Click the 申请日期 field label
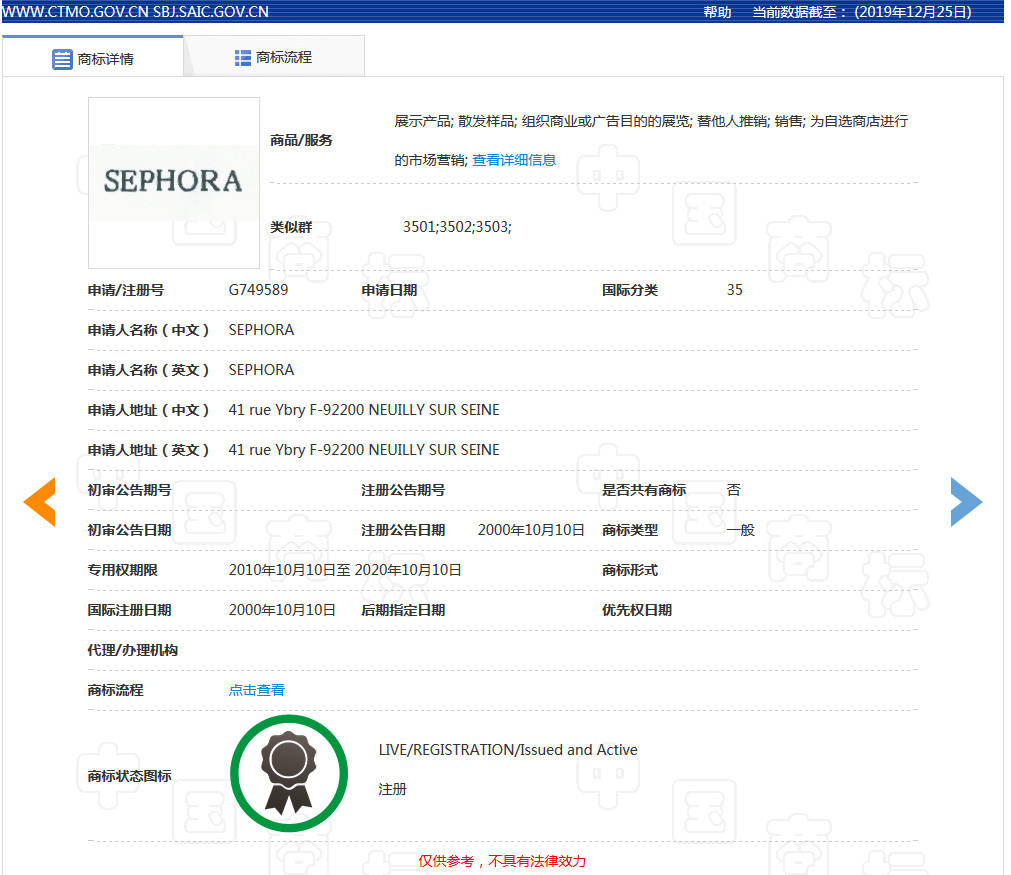The width and height of the screenshot is (1011, 875). [x=389, y=290]
